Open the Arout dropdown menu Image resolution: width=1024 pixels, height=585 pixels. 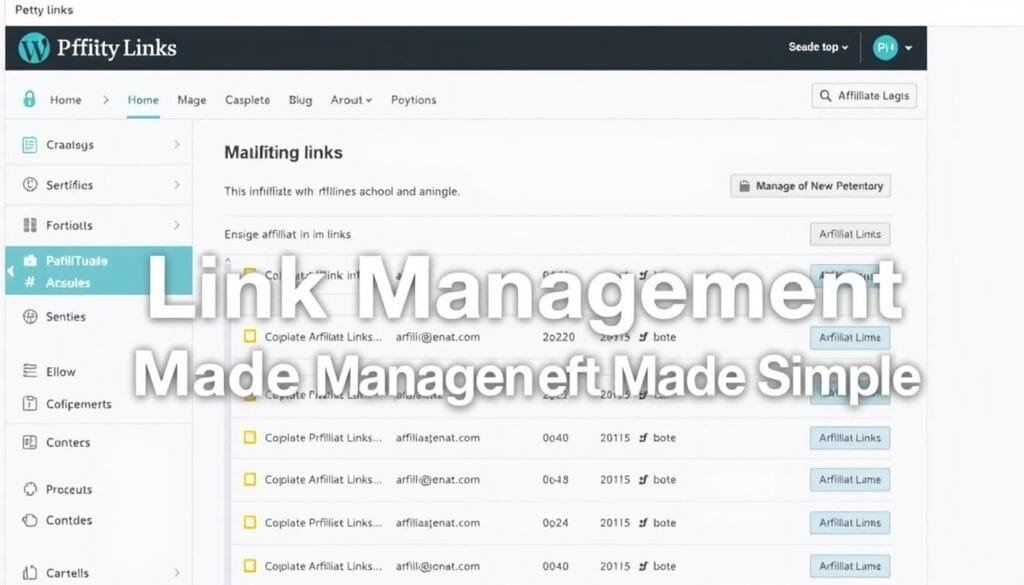tap(351, 100)
